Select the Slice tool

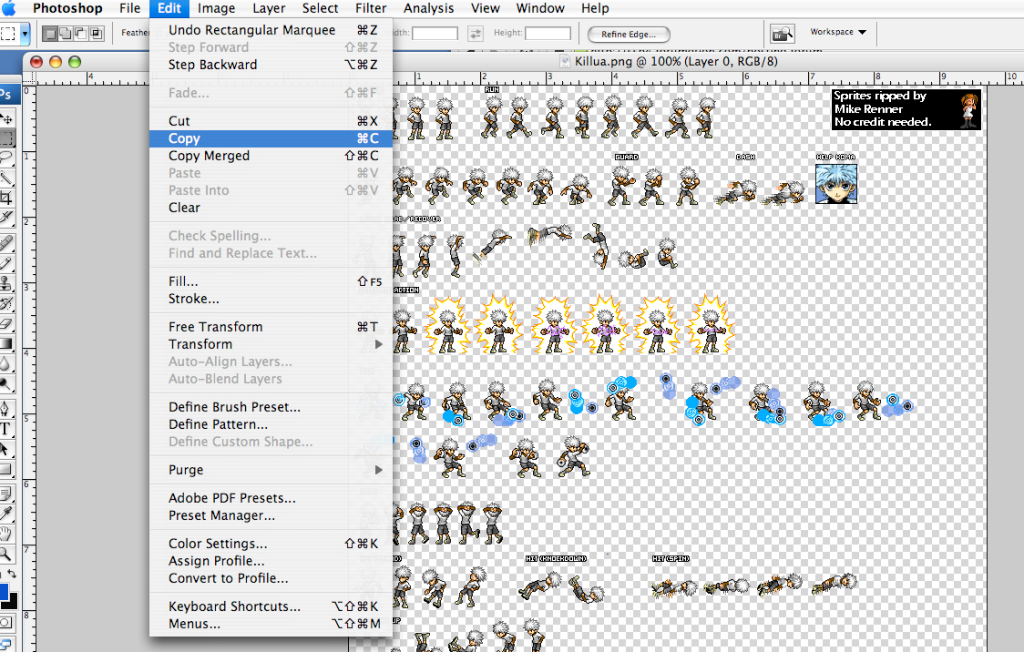coord(7,217)
